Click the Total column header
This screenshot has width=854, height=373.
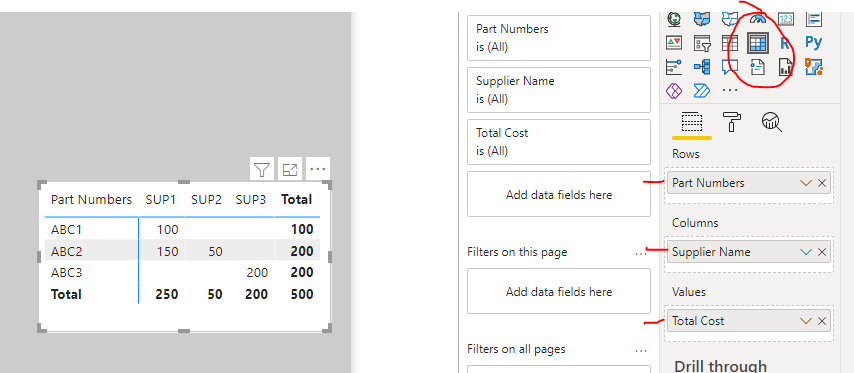pyautogui.click(x=297, y=200)
